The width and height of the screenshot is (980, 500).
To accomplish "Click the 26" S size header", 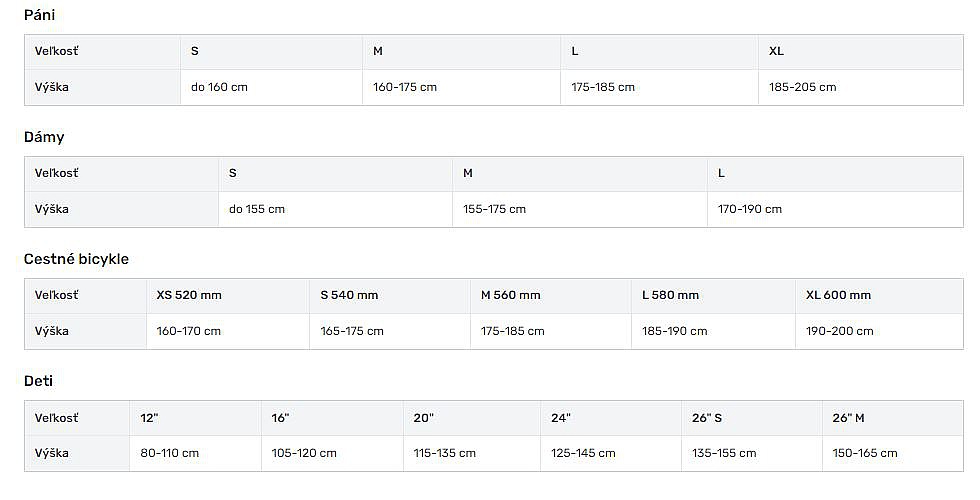I will click(x=751, y=418).
